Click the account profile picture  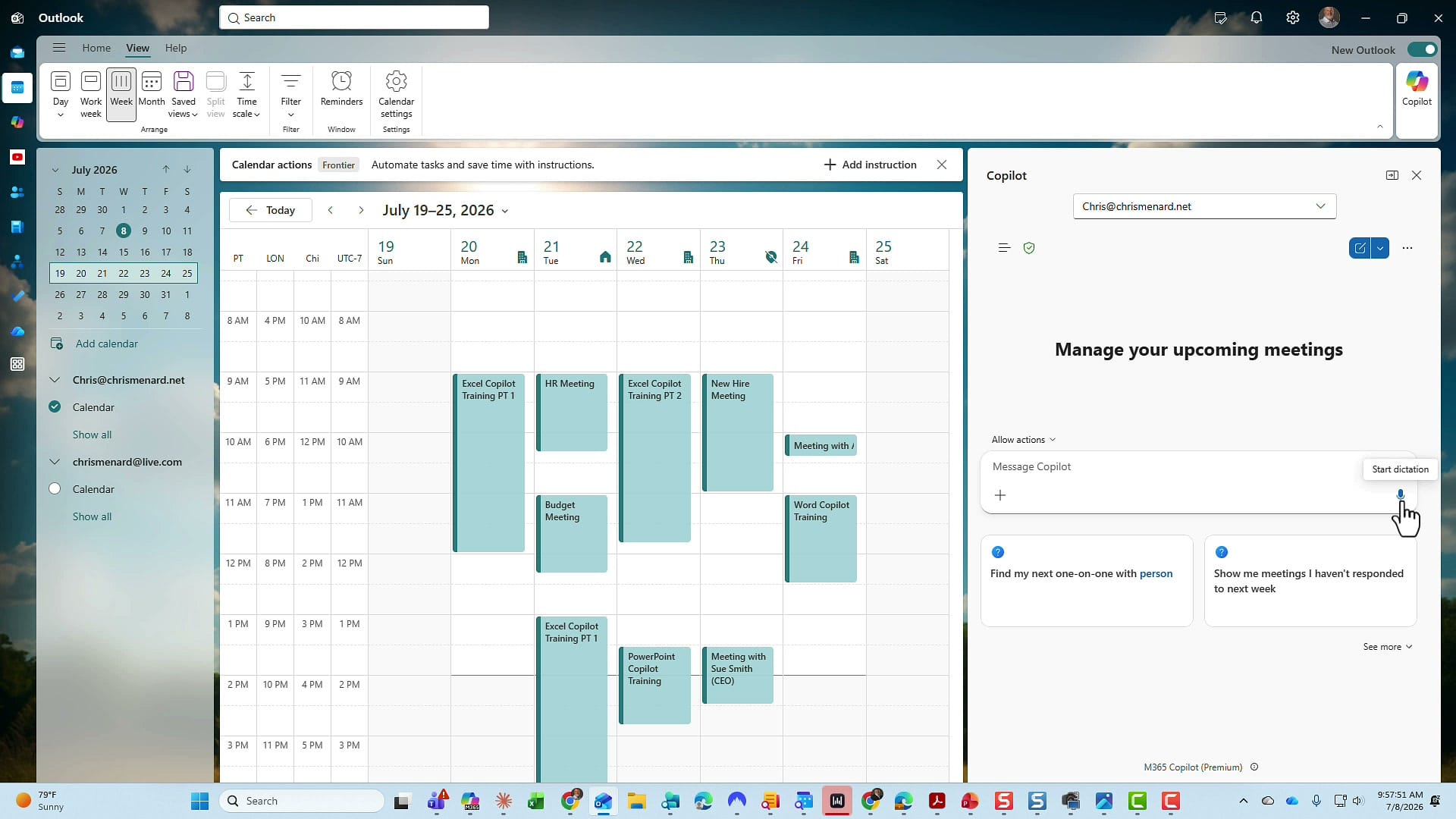(x=1329, y=17)
